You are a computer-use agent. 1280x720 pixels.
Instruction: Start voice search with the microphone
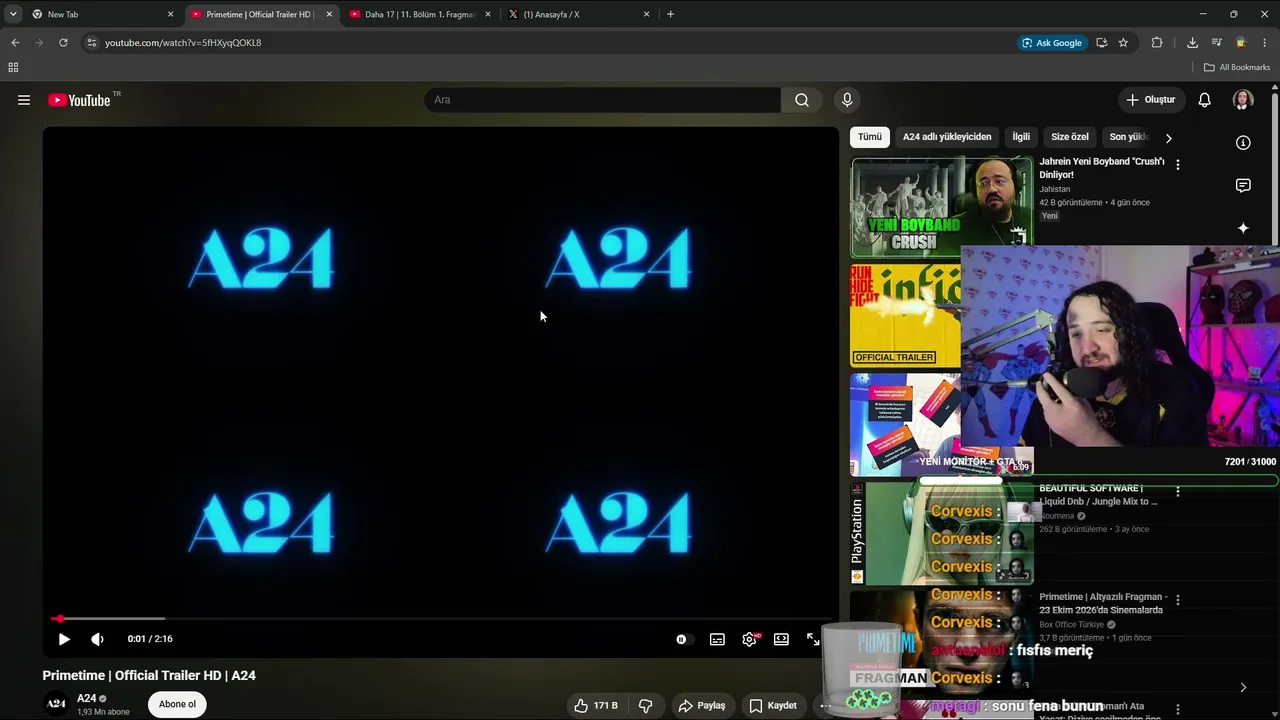click(x=847, y=100)
